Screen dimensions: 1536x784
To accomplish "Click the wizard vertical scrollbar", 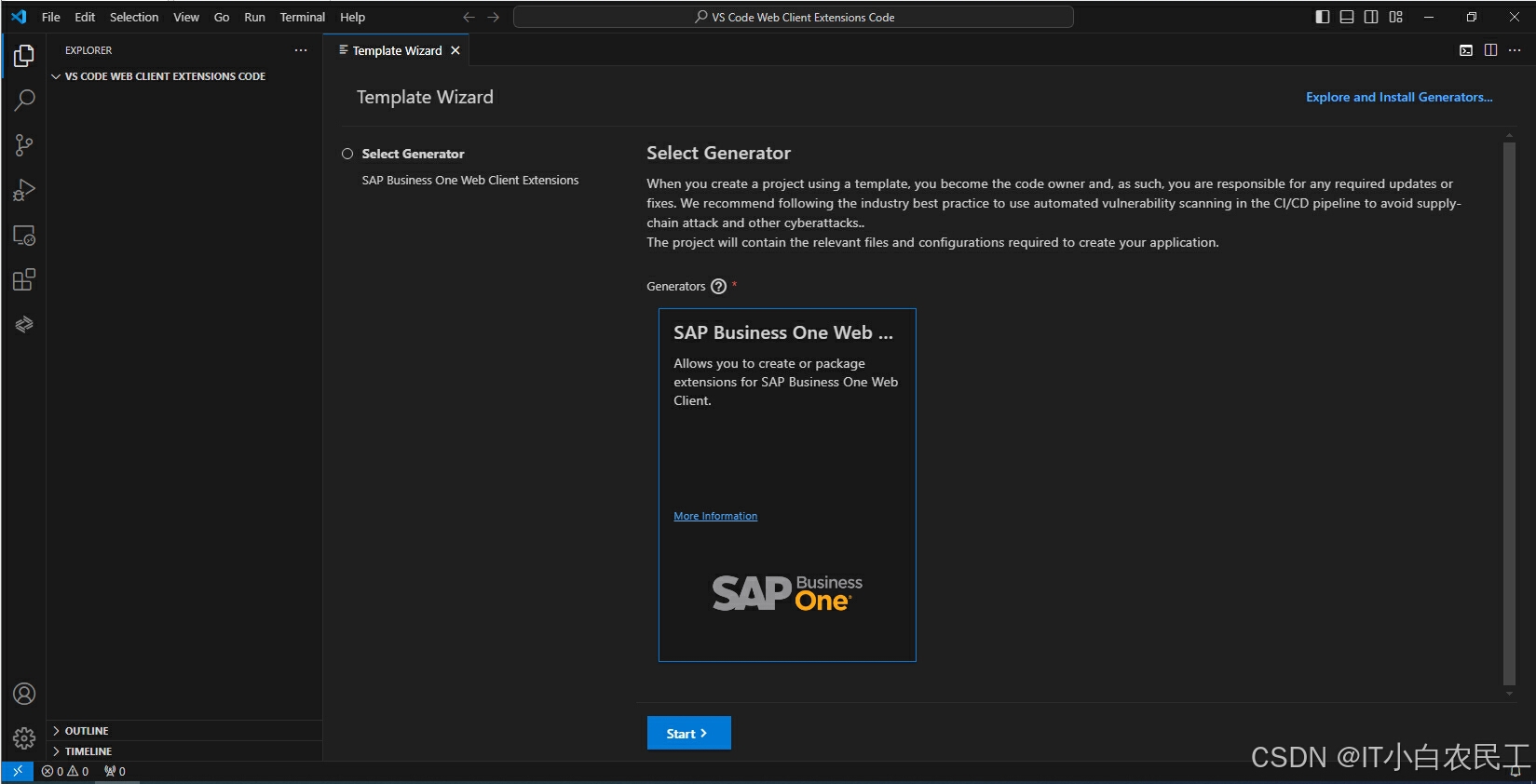I will coord(1509,414).
